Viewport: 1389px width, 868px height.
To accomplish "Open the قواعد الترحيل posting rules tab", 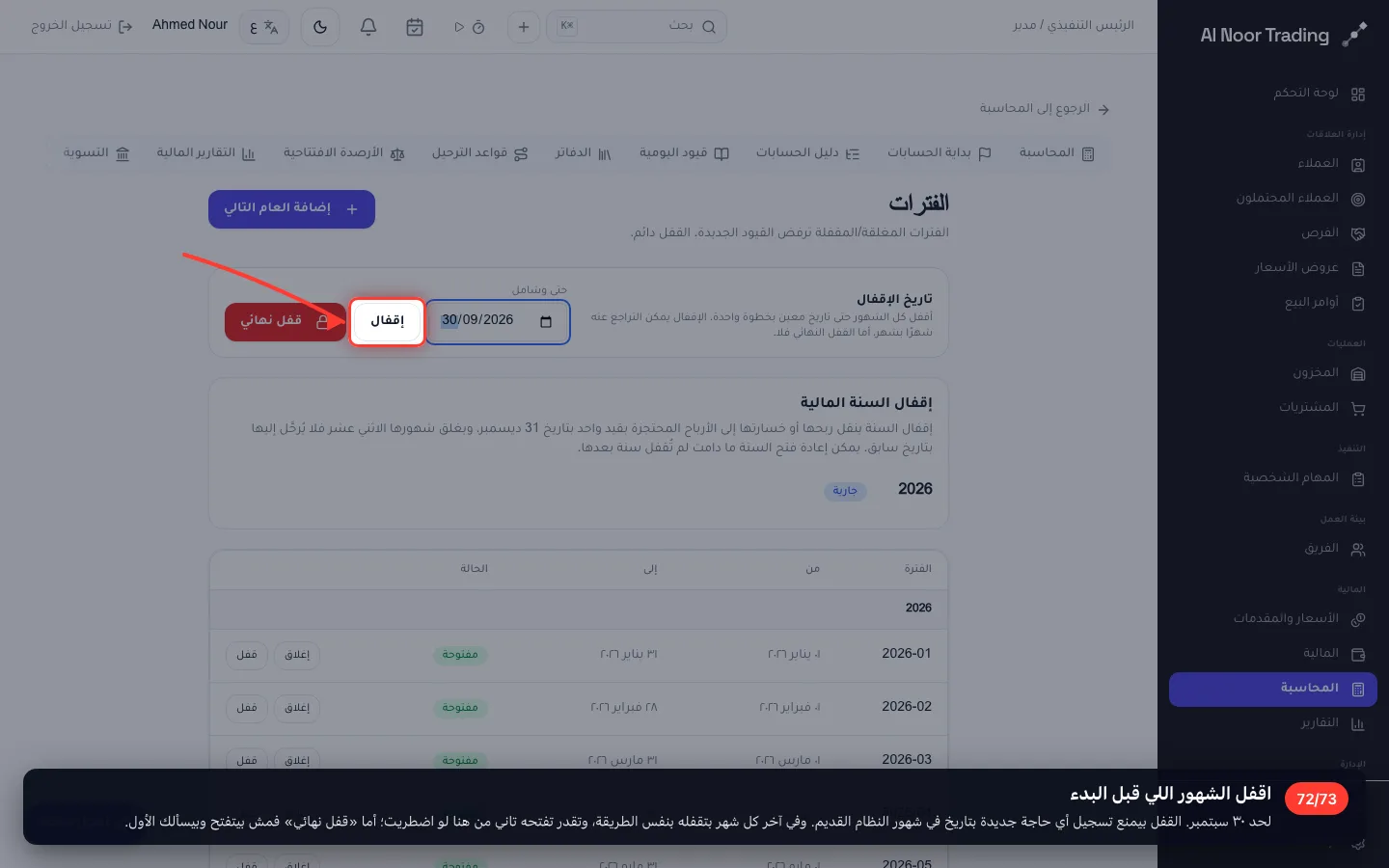I will click(480, 153).
